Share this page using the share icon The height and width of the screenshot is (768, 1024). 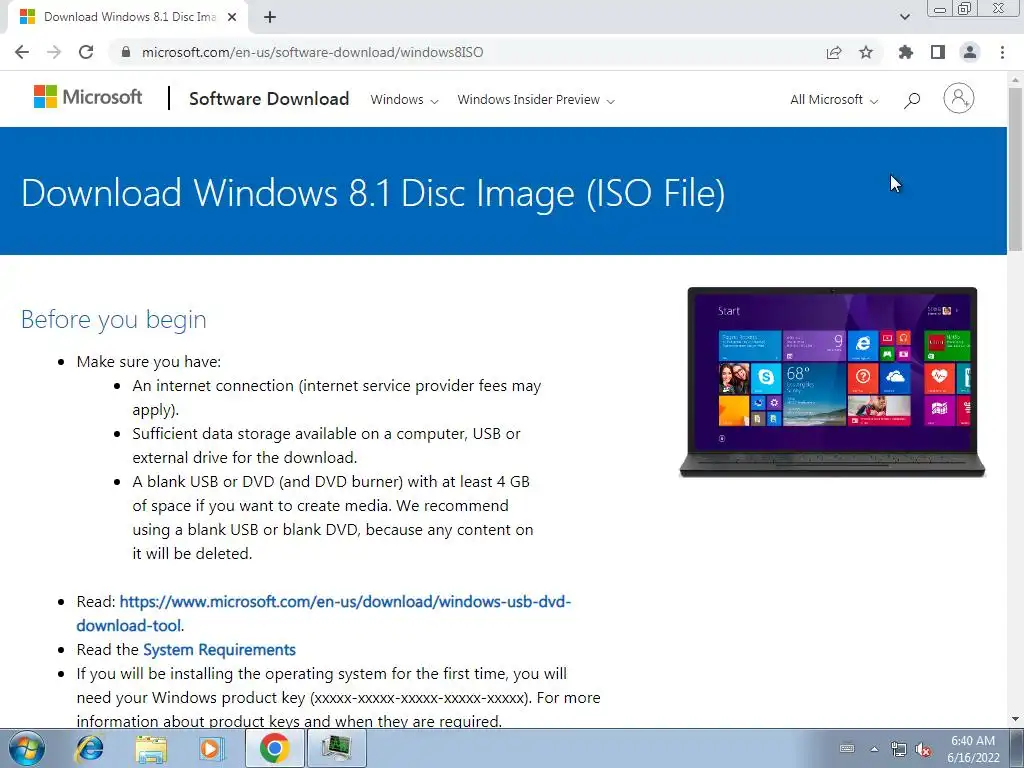point(834,52)
